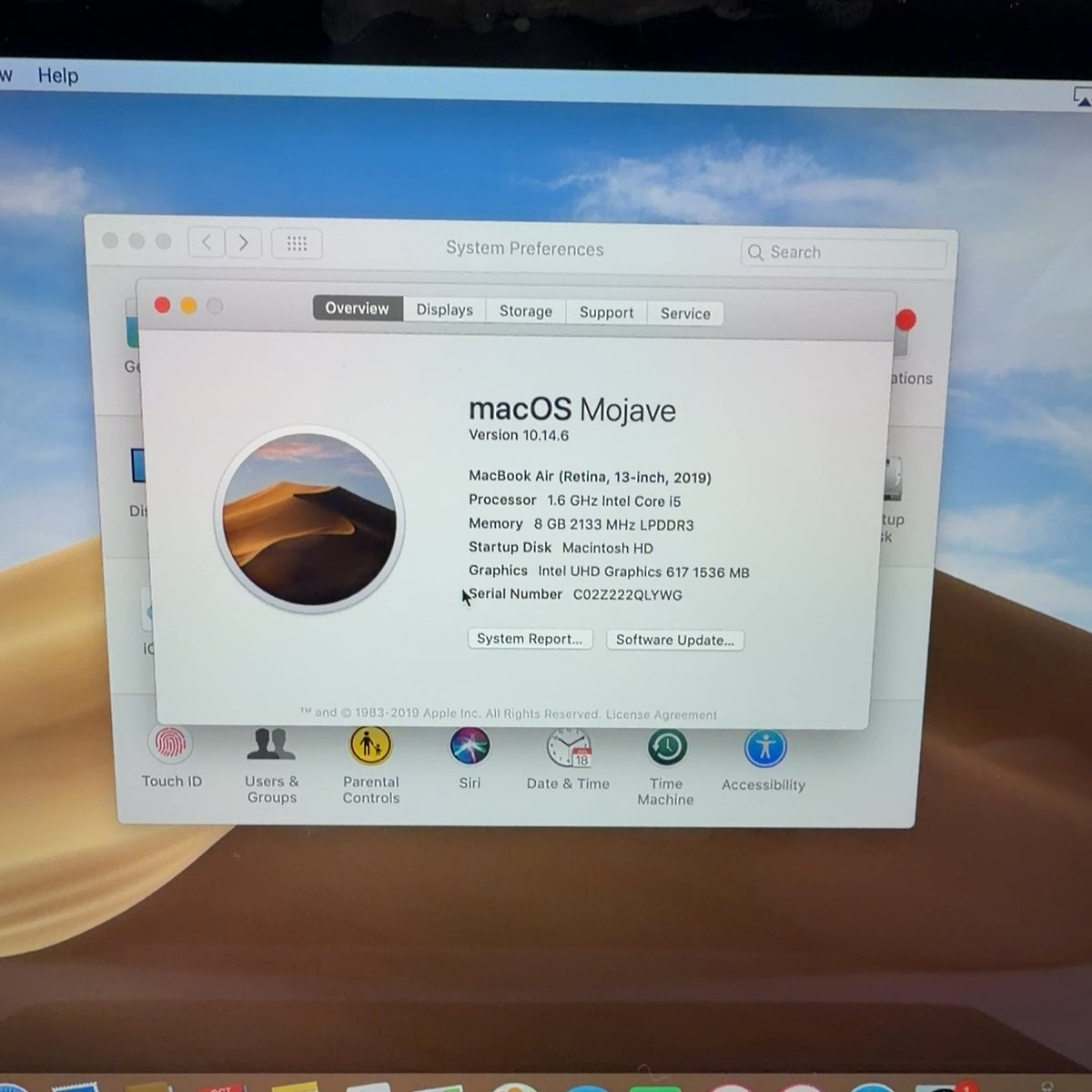Viewport: 1092px width, 1092px height.
Task: Open Accessibility preferences
Action: [765, 749]
